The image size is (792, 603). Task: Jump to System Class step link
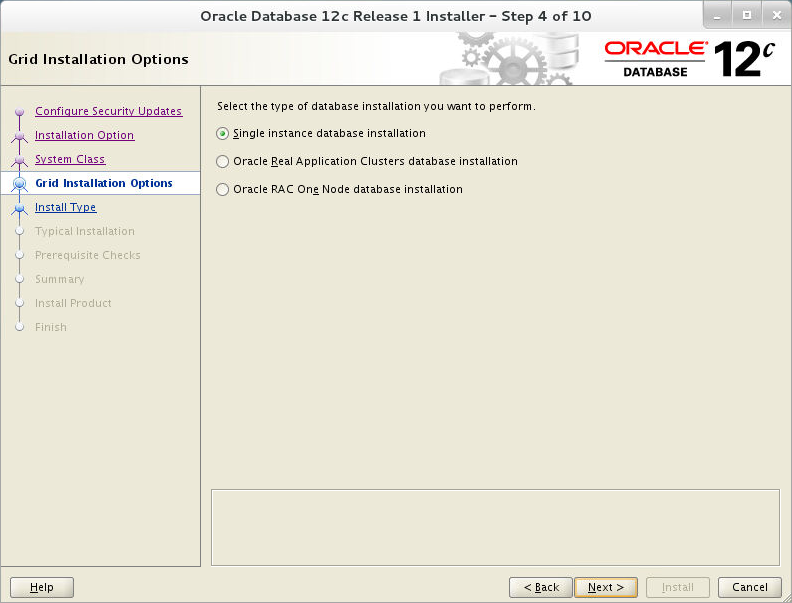tap(70, 159)
